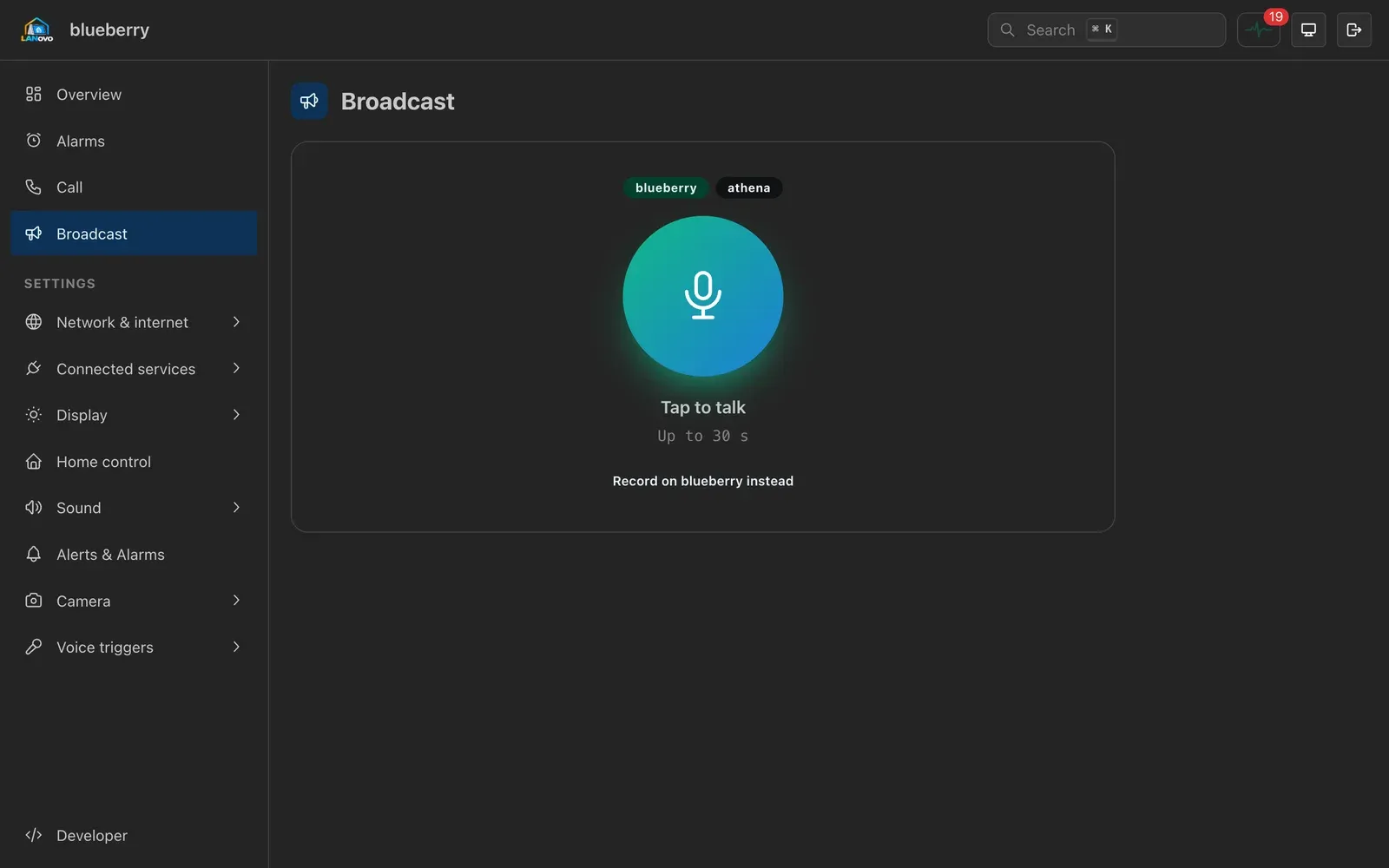Click the logout icon in header
Screen dimensions: 1389x868
1353,30
